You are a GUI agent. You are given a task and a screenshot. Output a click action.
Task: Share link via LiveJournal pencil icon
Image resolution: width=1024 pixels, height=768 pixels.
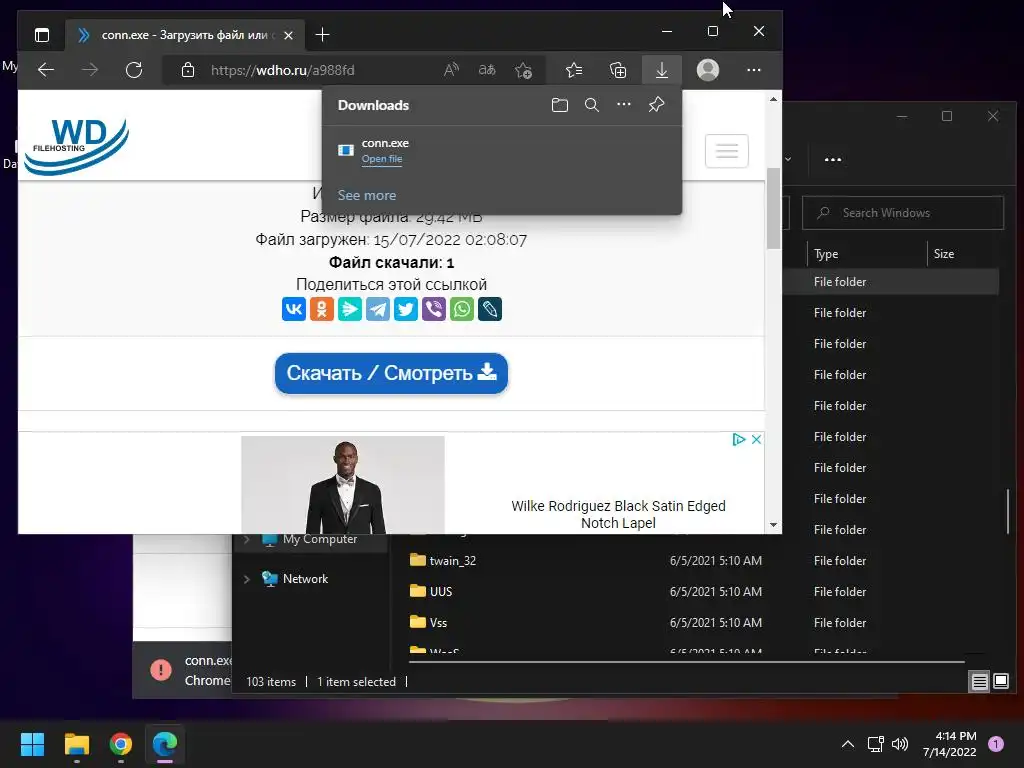(490, 309)
